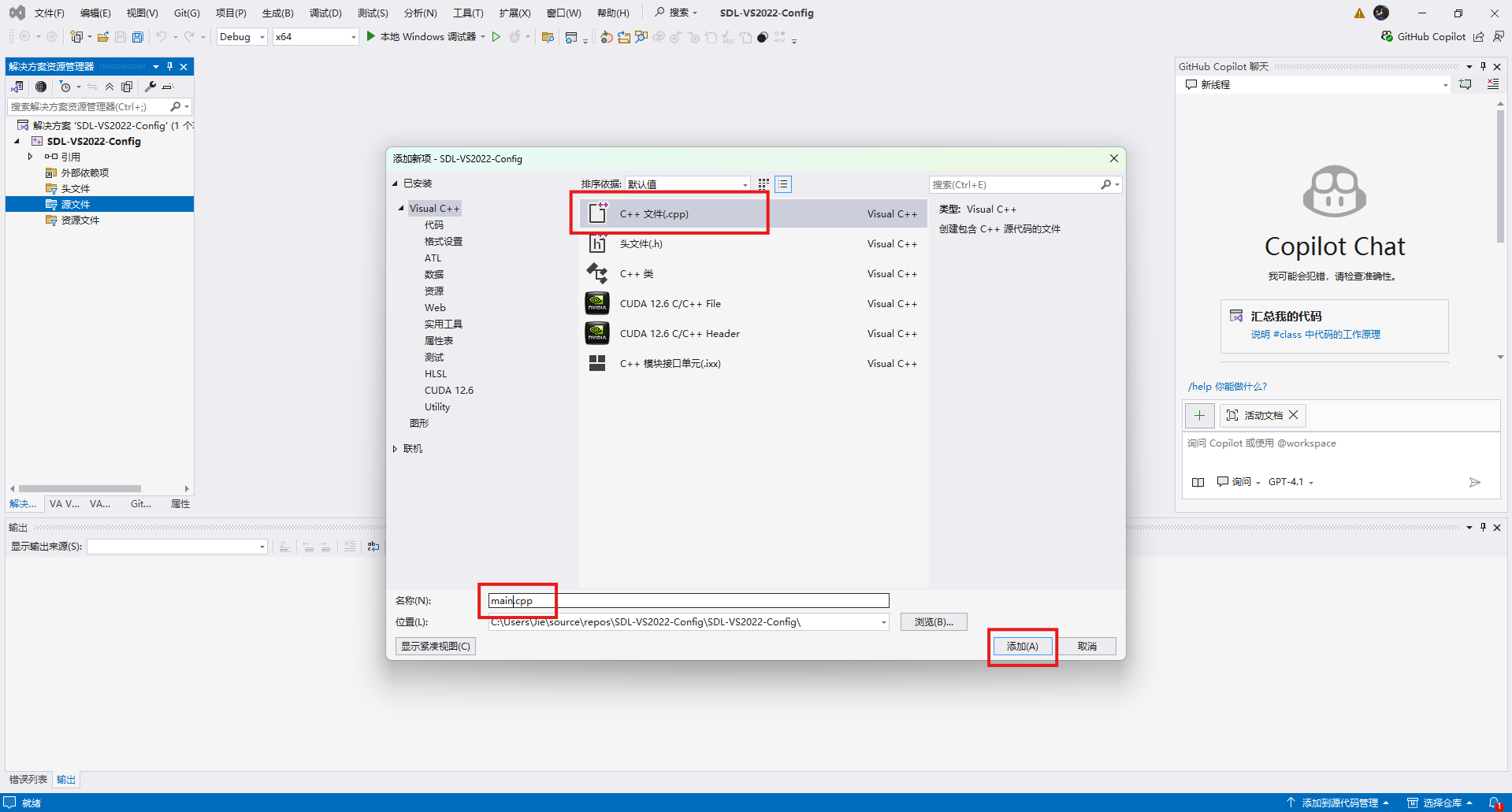Click the 折叠全部 icon in Solution Explorer
This screenshot has height=812, width=1512.
110,87
